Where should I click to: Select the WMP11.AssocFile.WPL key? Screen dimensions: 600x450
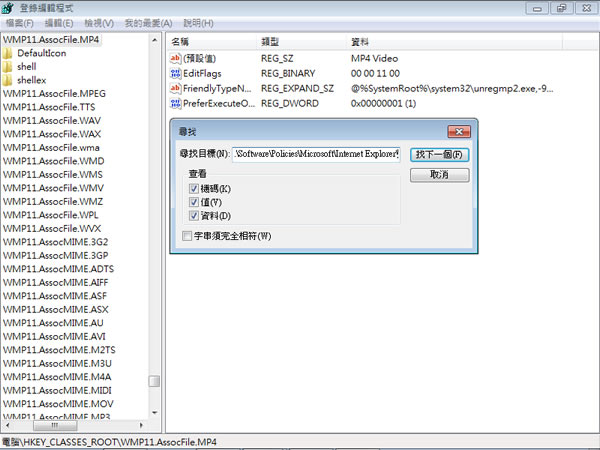(51, 215)
